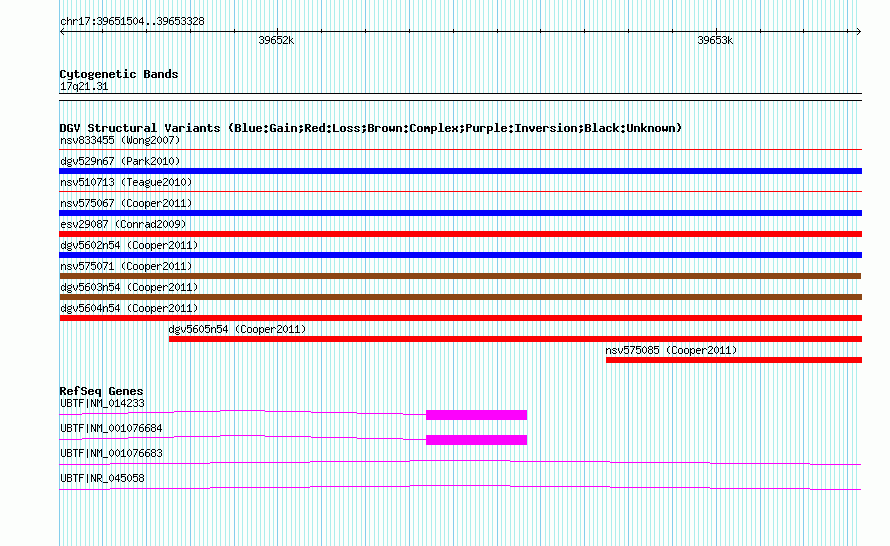Screen dimensions: 890x546
Task: Click the nsv833455 (Wong2007) label
Action: [120, 140]
